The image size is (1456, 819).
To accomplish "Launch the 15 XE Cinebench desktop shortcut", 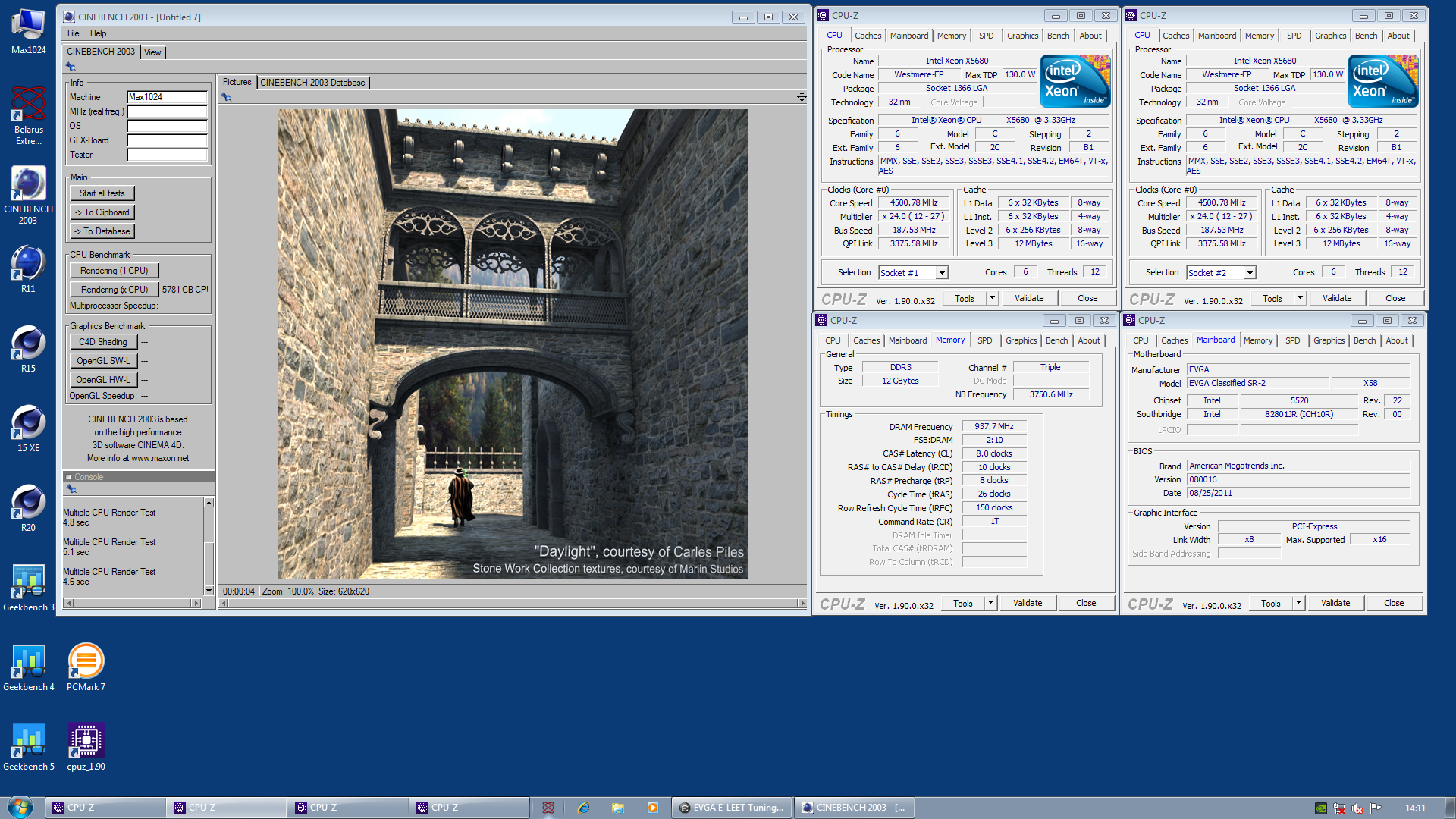I will pyautogui.click(x=28, y=428).
